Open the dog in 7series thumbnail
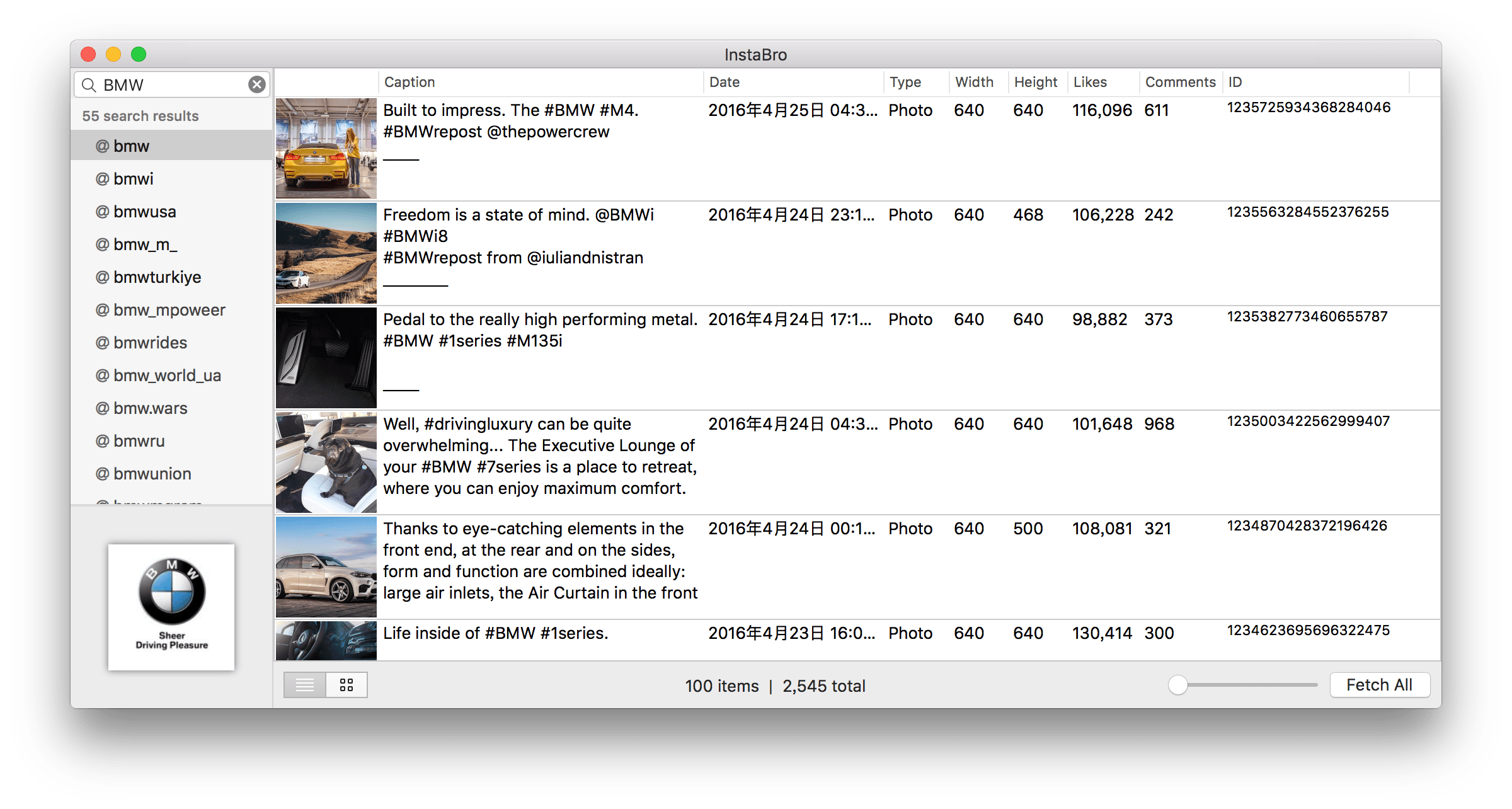This screenshot has height=809, width=1512. [326, 462]
